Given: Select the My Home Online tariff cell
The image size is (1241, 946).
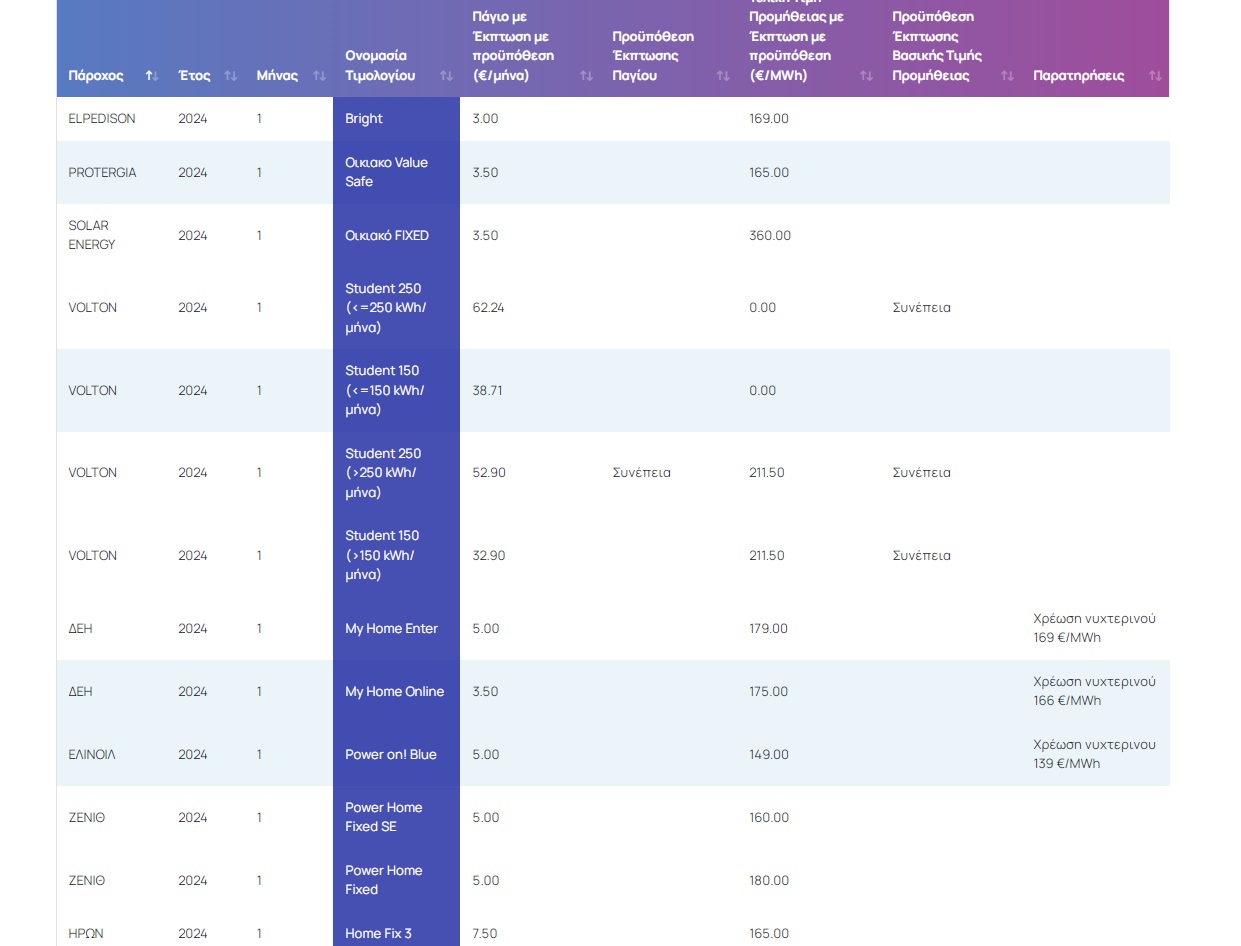Looking at the screenshot, I should point(394,692).
